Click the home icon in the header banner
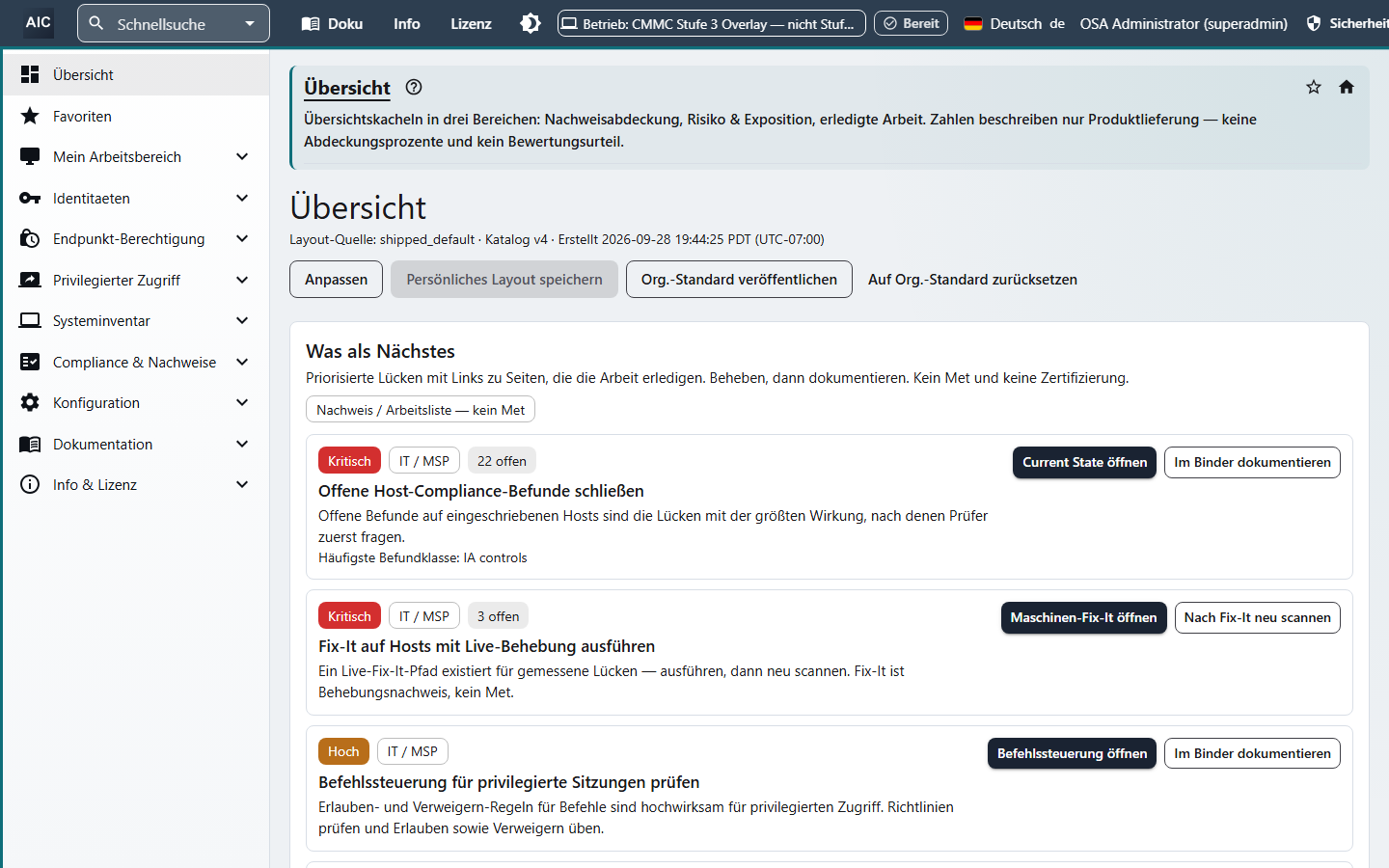This screenshot has width=1389, height=868. pyautogui.click(x=1347, y=87)
